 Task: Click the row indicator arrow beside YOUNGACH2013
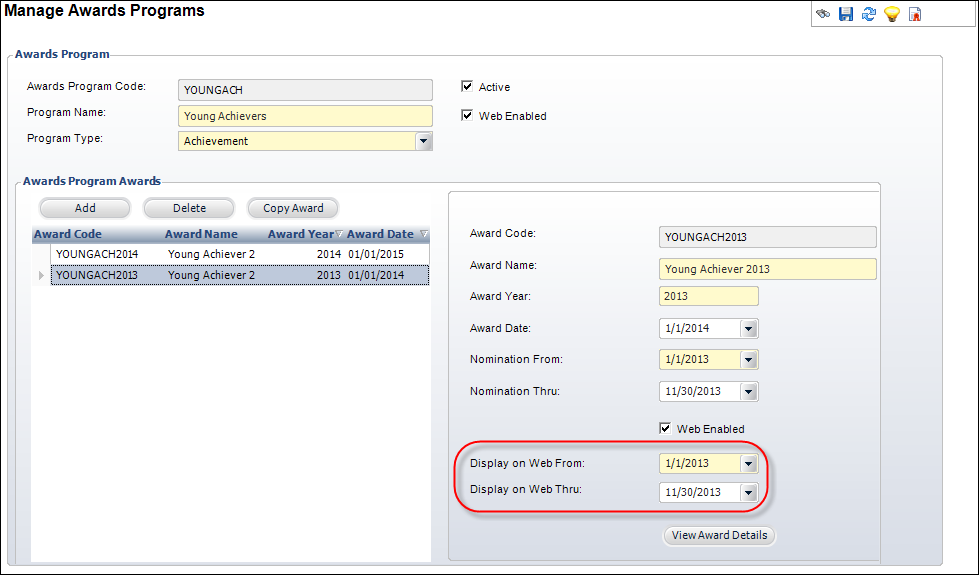[41, 275]
